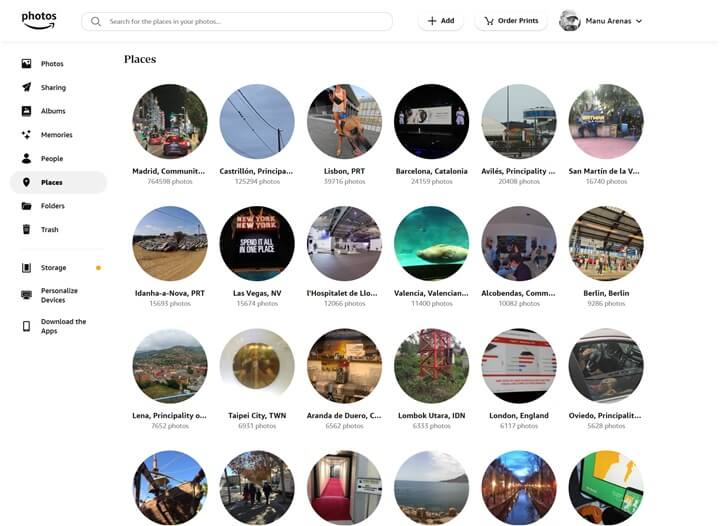Screen dimensions: 720x526
Task: Select Places in the sidebar
Action: coord(58,182)
